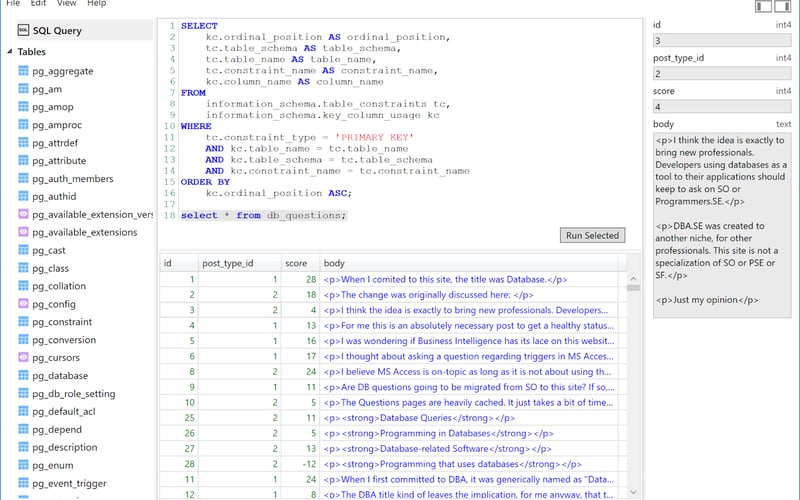Click the pg_config view icon

point(23,304)
